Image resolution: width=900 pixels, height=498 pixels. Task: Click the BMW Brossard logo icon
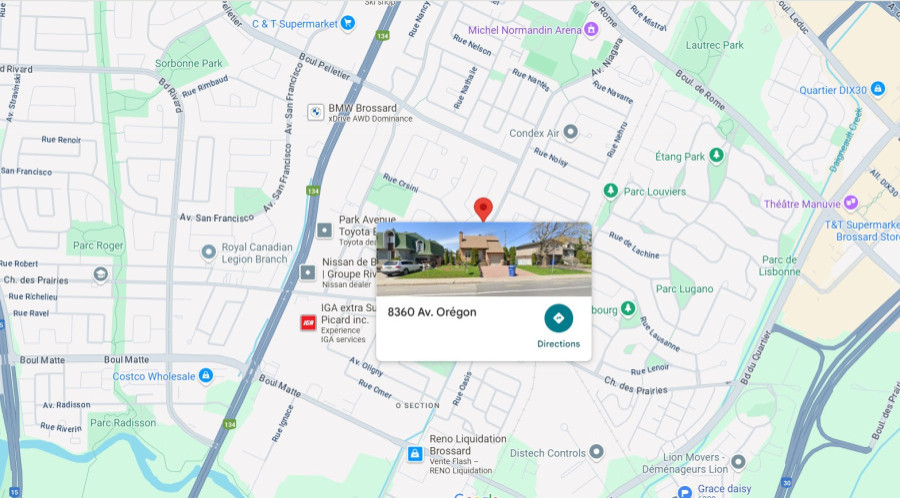click(x=316, y=112)
